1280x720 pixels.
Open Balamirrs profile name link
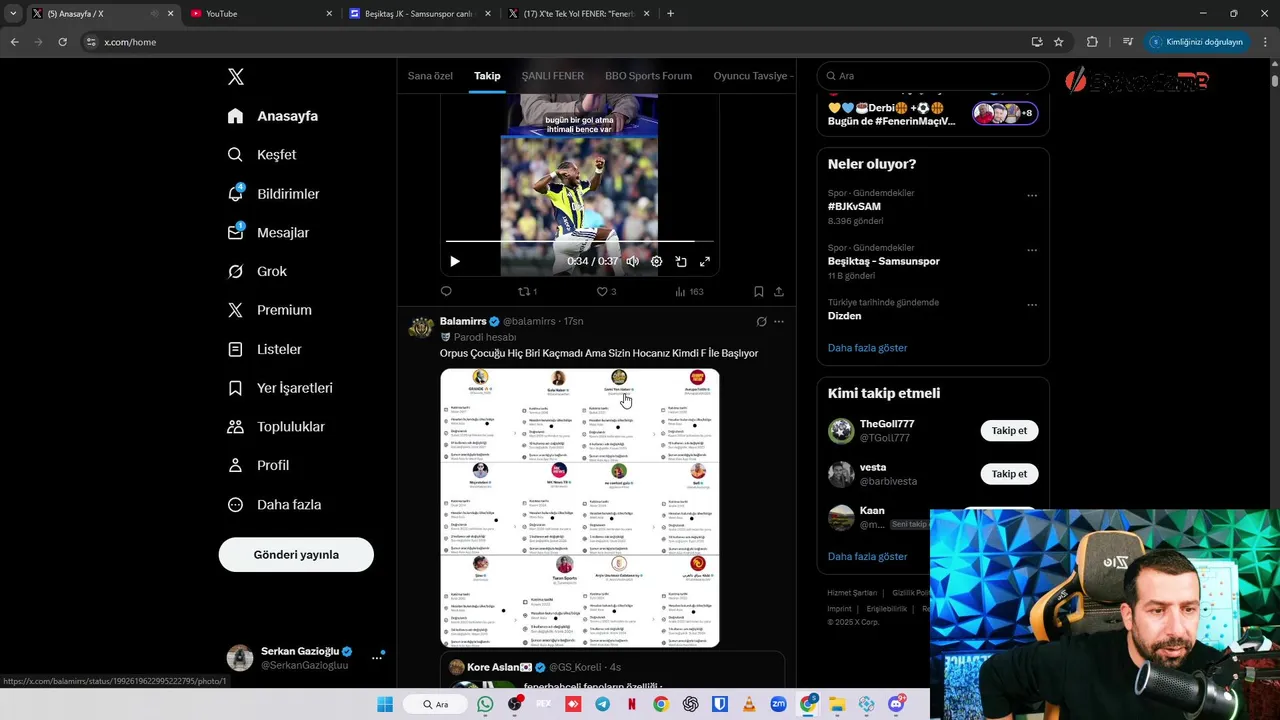[x=462, y=321]
